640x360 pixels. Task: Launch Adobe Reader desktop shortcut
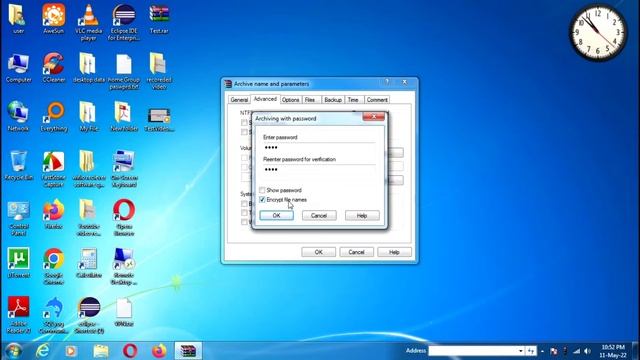pyautogui.click(x=18, y=315)
